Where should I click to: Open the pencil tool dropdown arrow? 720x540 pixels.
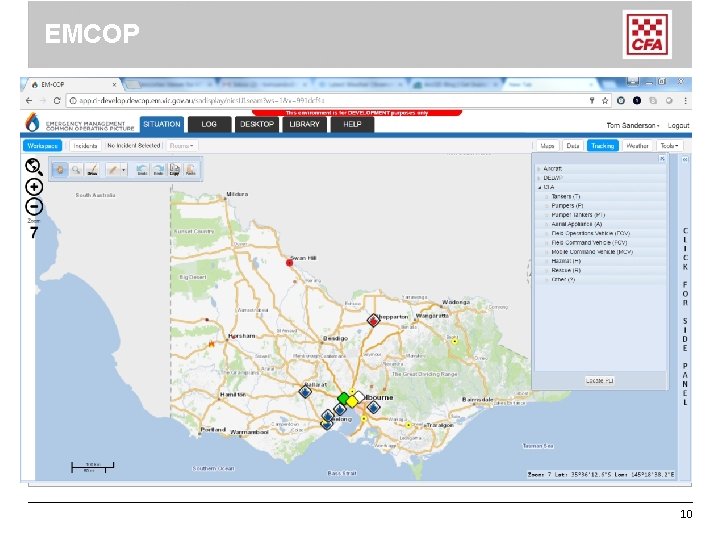coord(124,170)
